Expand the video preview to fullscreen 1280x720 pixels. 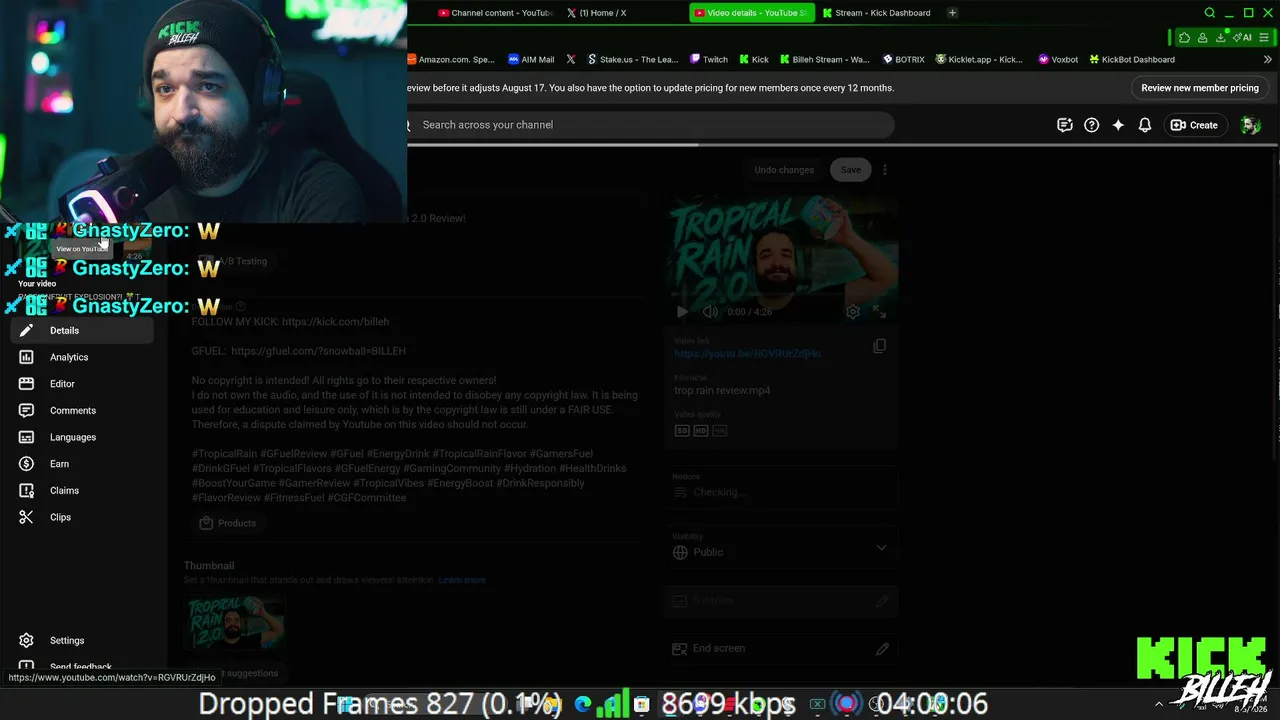pos(879,312)
